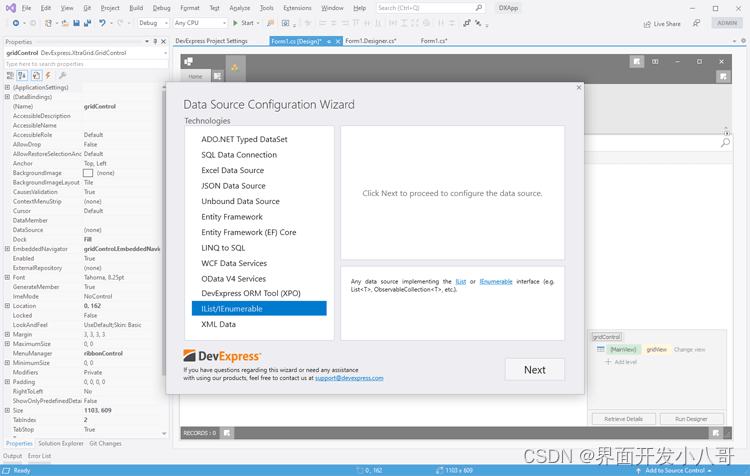Viewport: 750px width, 476px height.
Task: Open the File menu
Action: tap(26, 8)
